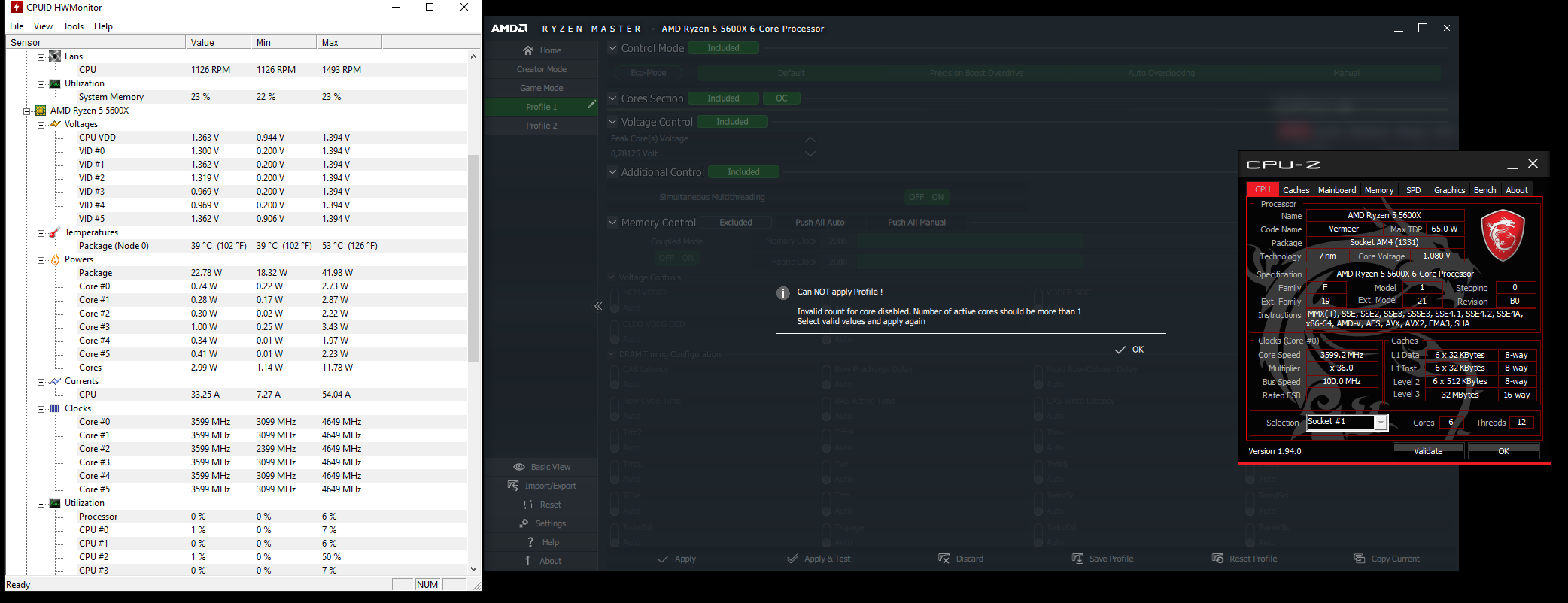Screen dimensions: 1568x603
Task: Click the Powers flame icon in HWMonitor
Action: pos(55,259)
